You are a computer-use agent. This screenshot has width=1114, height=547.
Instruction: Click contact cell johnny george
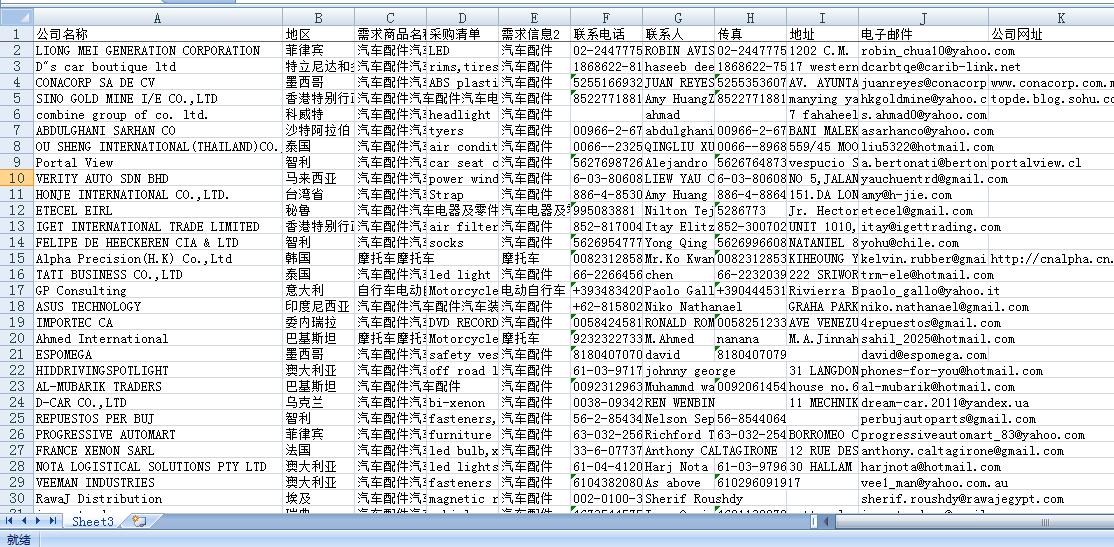click(678, 370)
